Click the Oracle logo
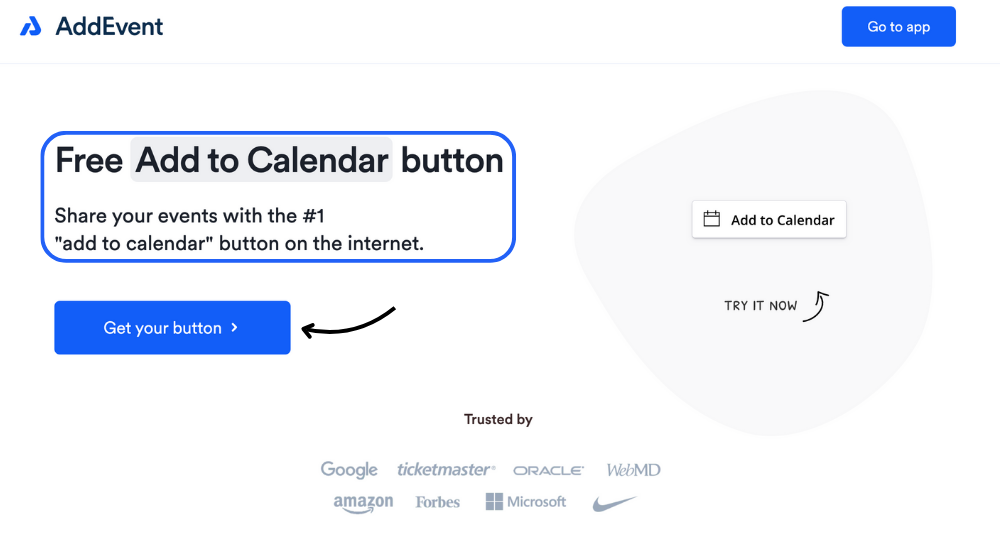 [548, 470]
